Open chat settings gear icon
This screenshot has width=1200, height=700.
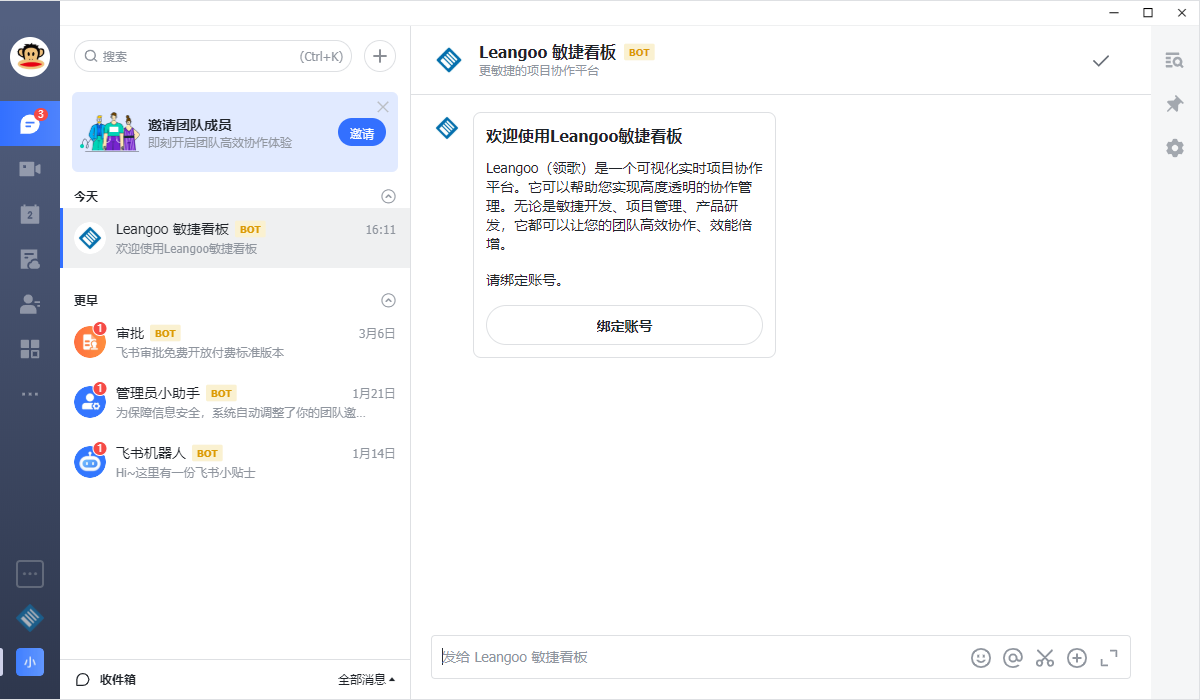(x=1175, y=148)
